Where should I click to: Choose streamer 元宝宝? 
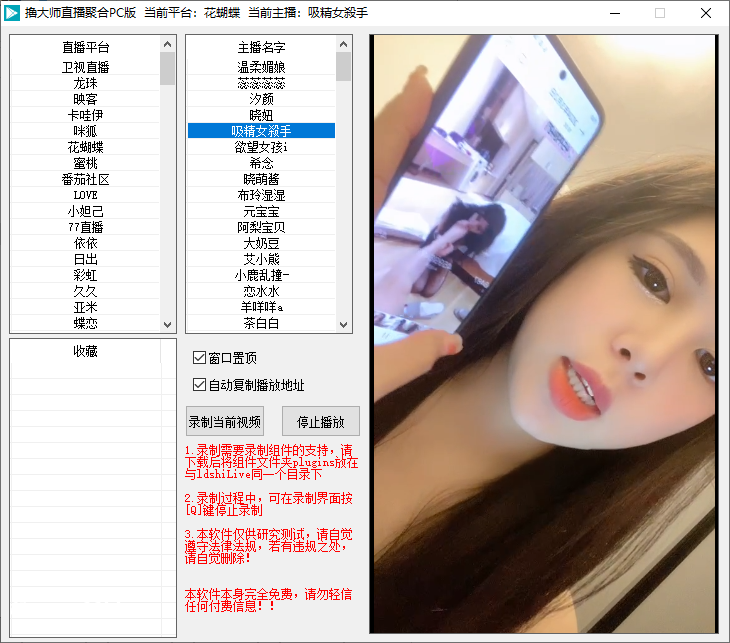261,211
